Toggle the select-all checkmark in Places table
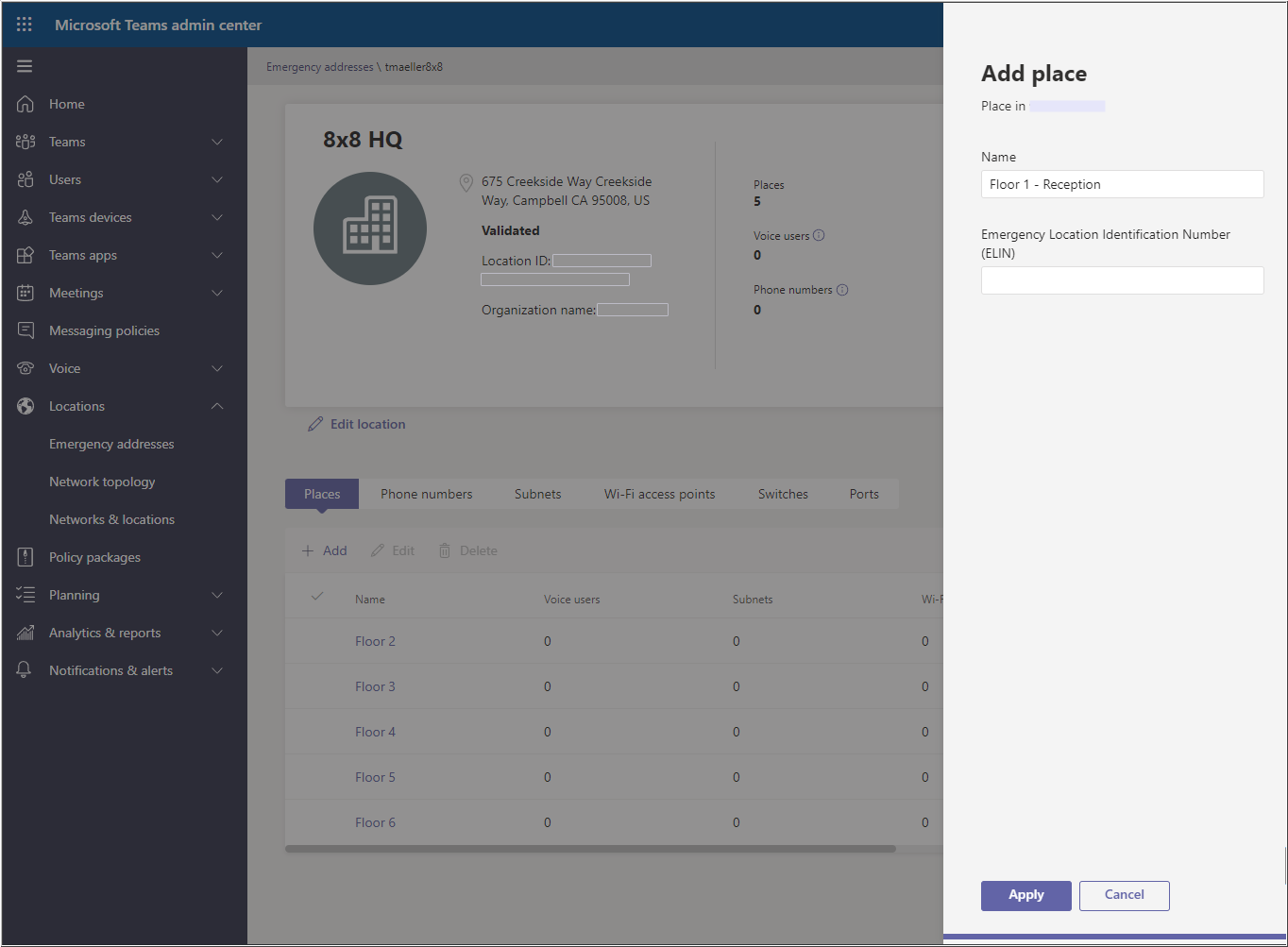1288x947 pixels. tap(317, 597)
